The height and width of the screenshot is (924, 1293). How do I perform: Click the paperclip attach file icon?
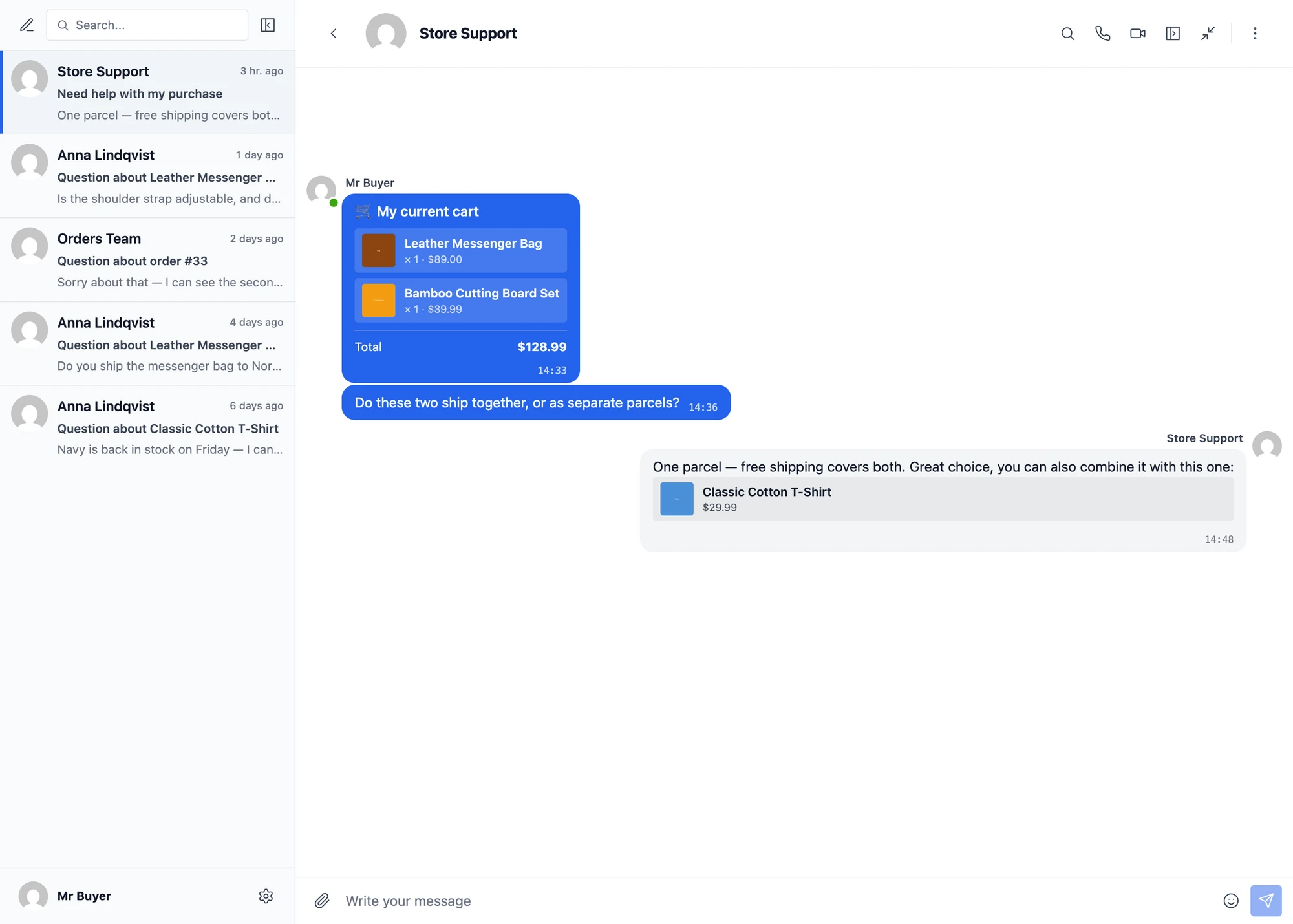coord(322,901)
